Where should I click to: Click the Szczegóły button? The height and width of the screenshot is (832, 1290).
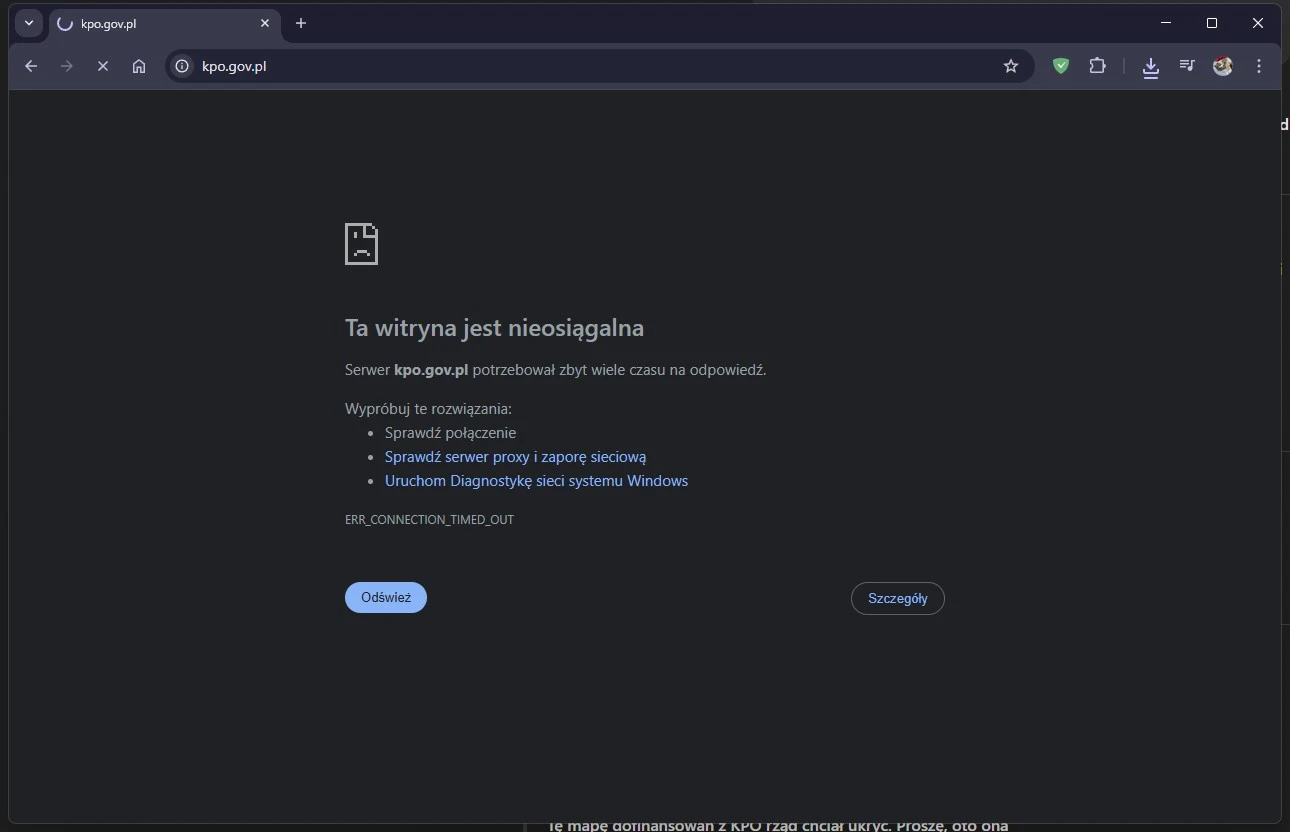(x=897, y=598)
